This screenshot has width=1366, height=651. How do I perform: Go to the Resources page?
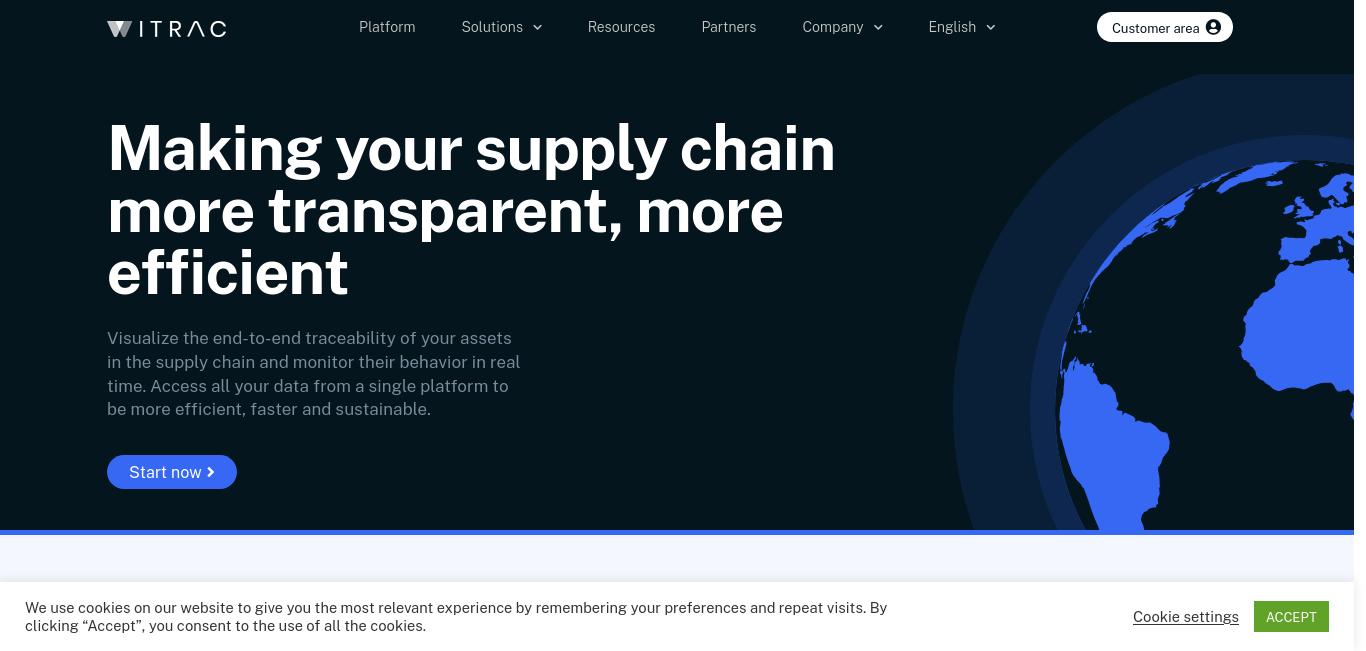point(621,27)
